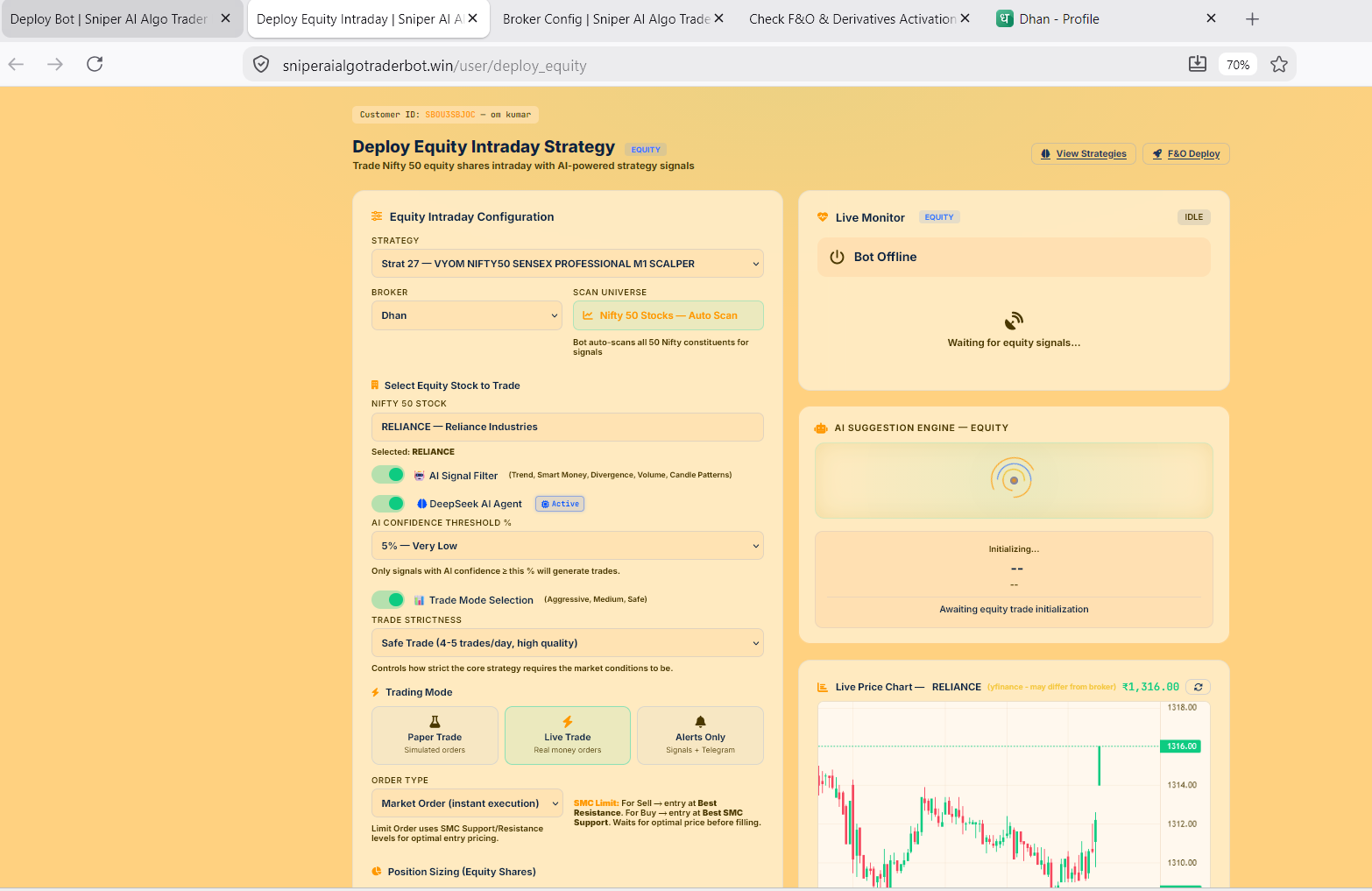Open site security shield icon
The height and width of the screenshot is (891, 1372).
[261, 64]
